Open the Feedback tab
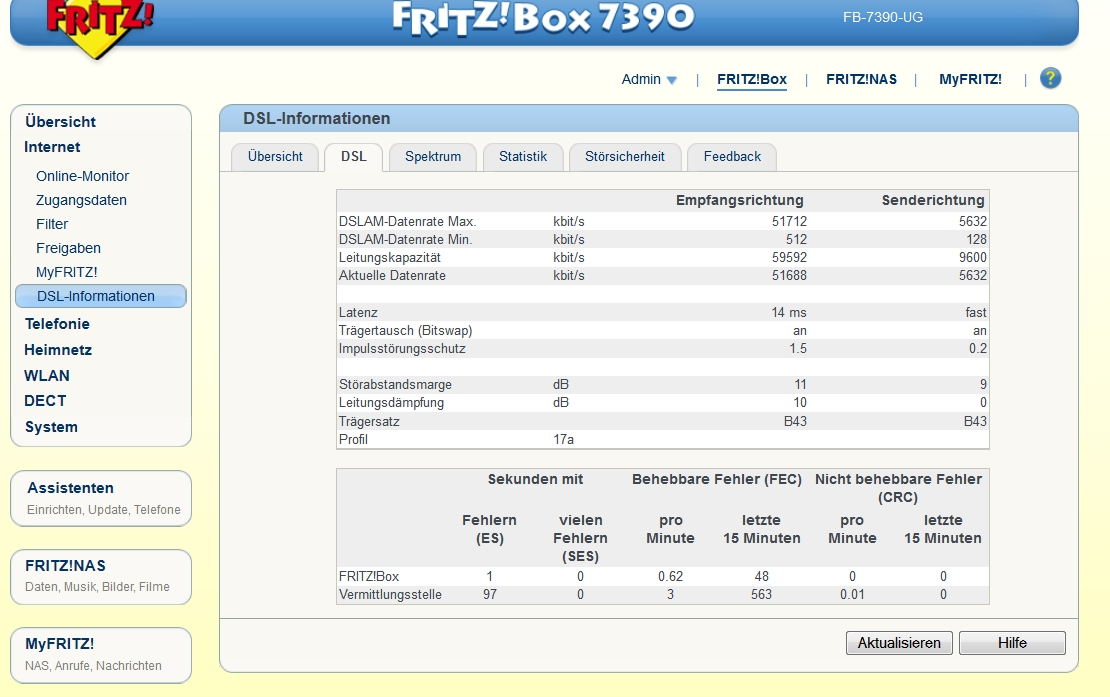 731,157
